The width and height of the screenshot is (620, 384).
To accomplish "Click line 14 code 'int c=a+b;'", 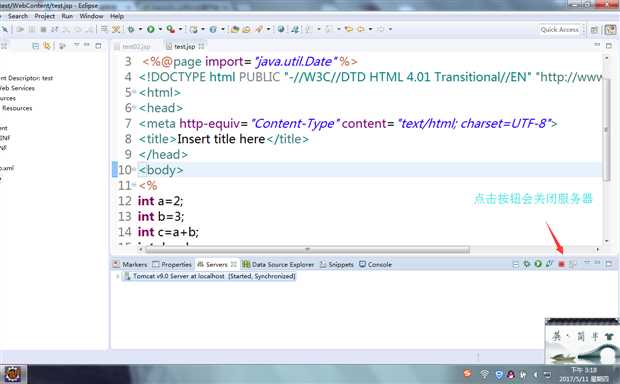I will (168, 232).
